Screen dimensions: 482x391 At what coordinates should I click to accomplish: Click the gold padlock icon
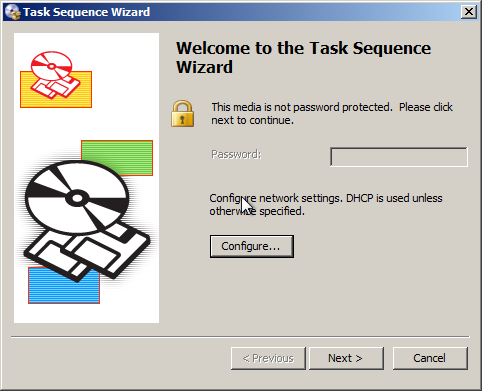(x=182, y=114)
